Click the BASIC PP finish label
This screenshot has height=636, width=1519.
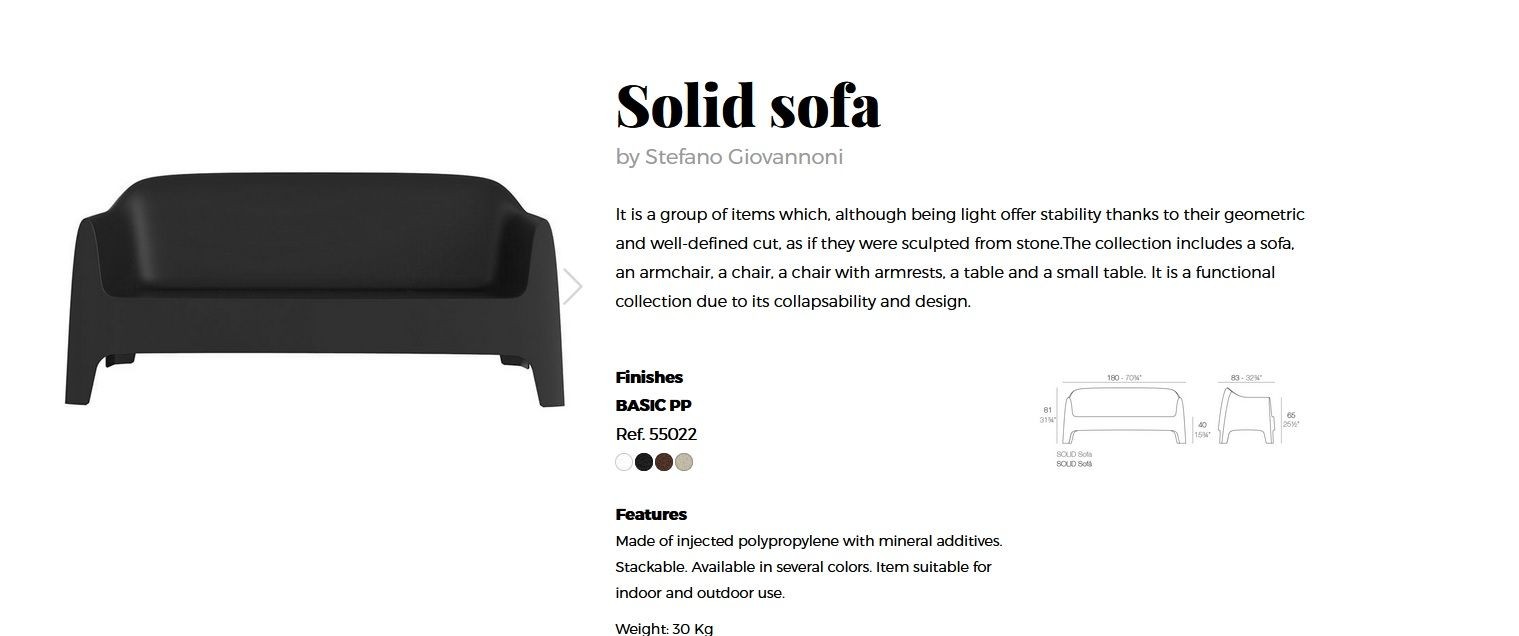(653, 405)
